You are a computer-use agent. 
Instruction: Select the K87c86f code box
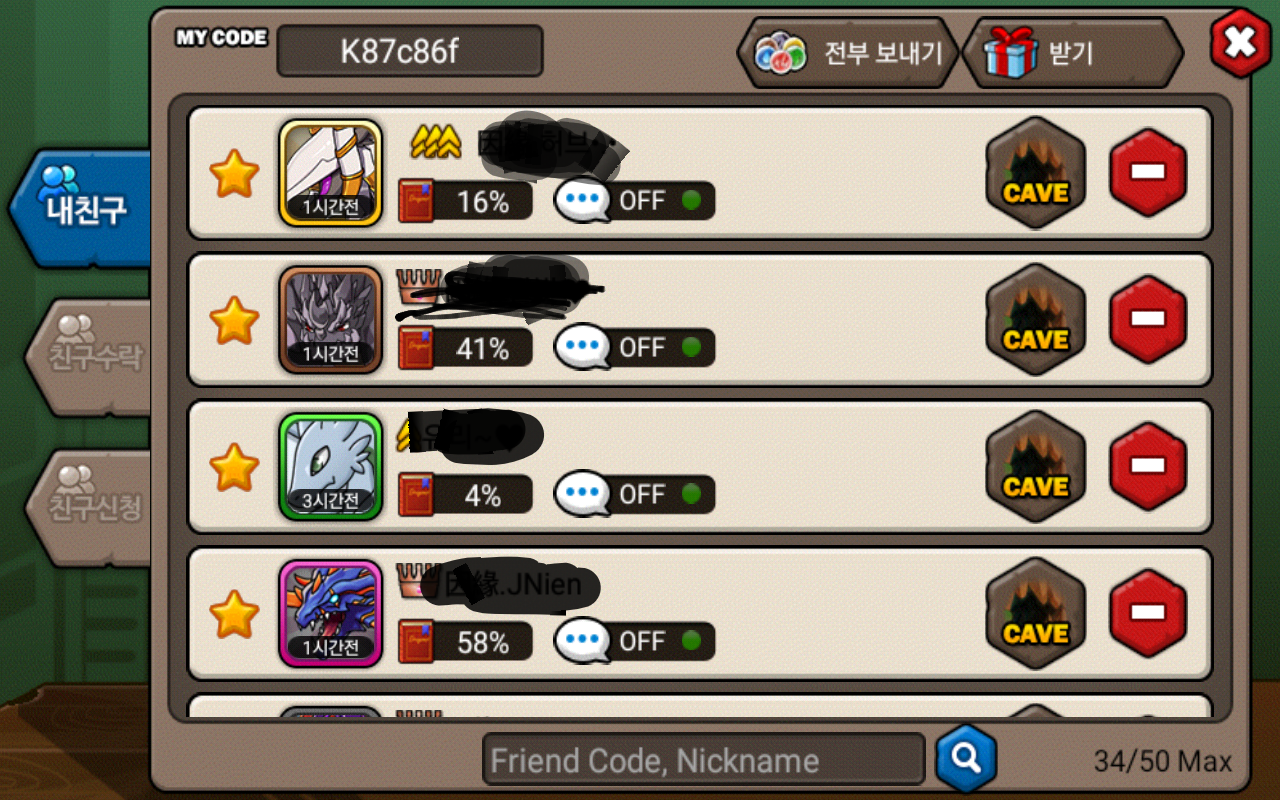(410, 51)
